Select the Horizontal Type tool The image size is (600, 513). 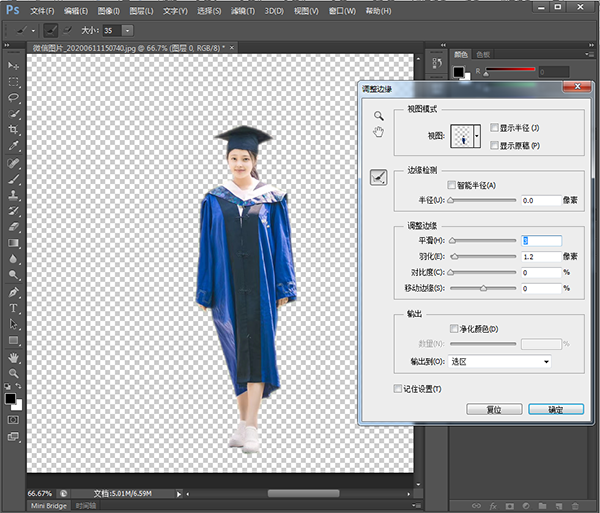pyautogui.click(x=14, y=308)
